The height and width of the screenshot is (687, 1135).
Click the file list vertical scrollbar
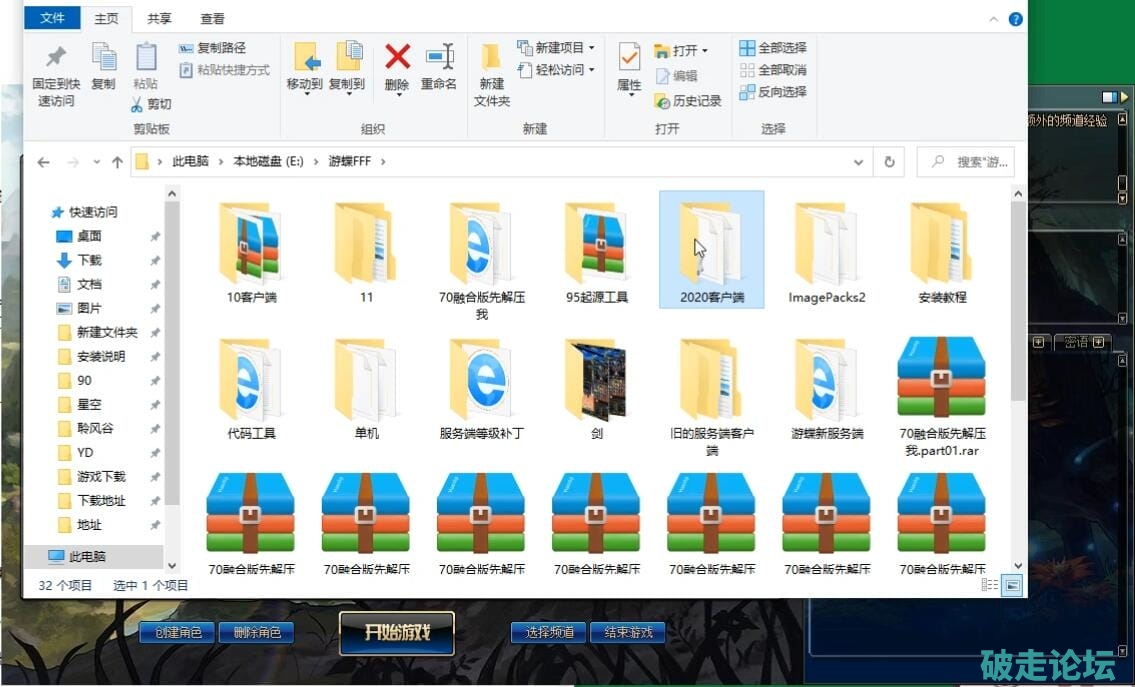(1018, 300)
